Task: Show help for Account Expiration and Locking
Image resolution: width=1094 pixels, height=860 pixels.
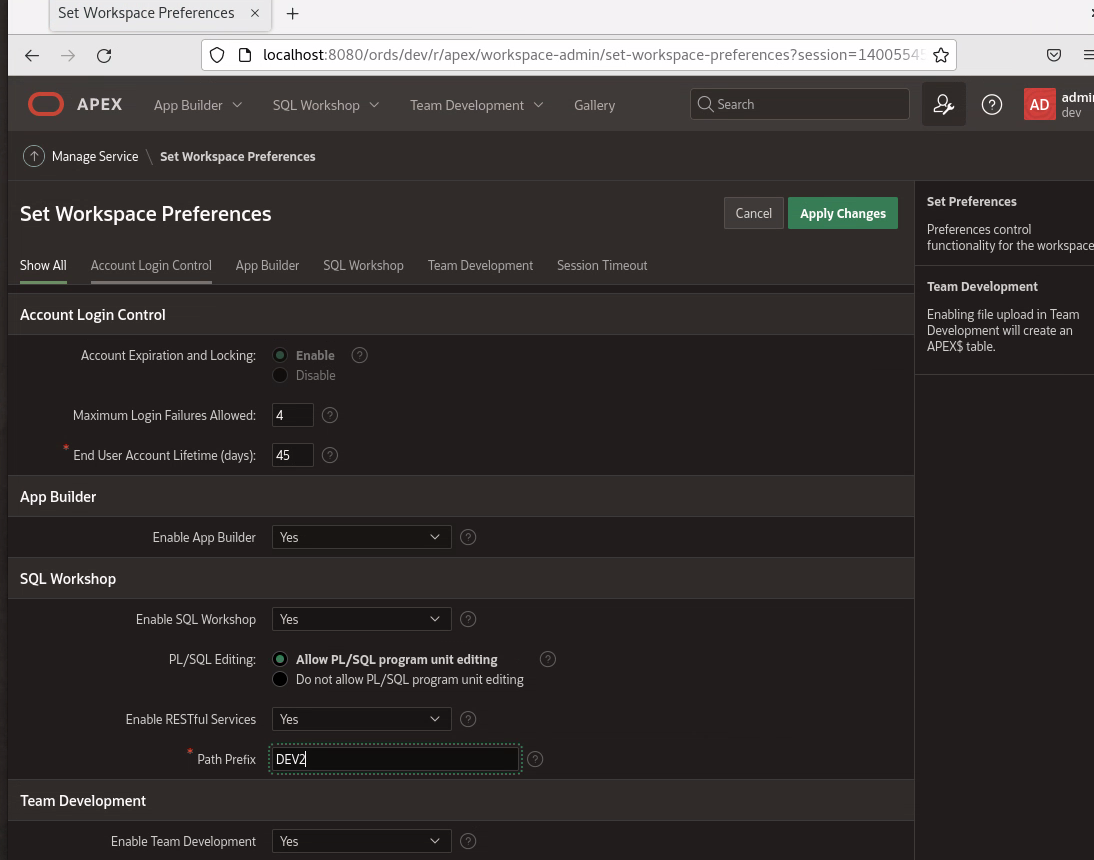Action: pyautogui.click(x=360, y=355)
